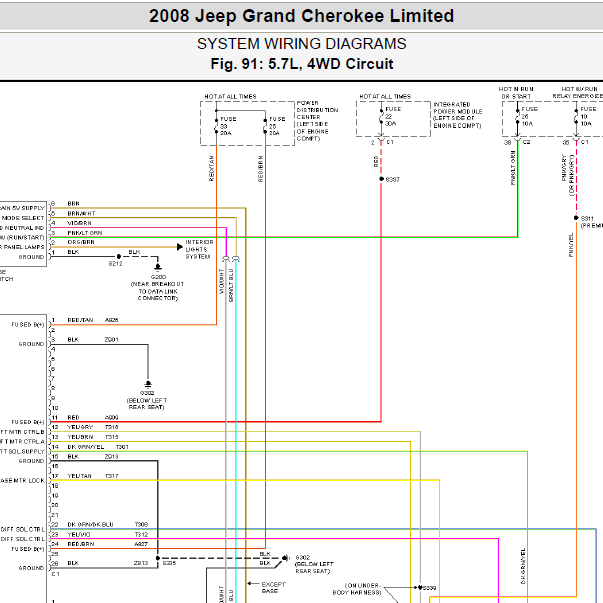Click the ground symbol above 'BELOW LEFT REAR SEAT' at pin 3 wire
603x603 pixels.
(x=148, y=384)
